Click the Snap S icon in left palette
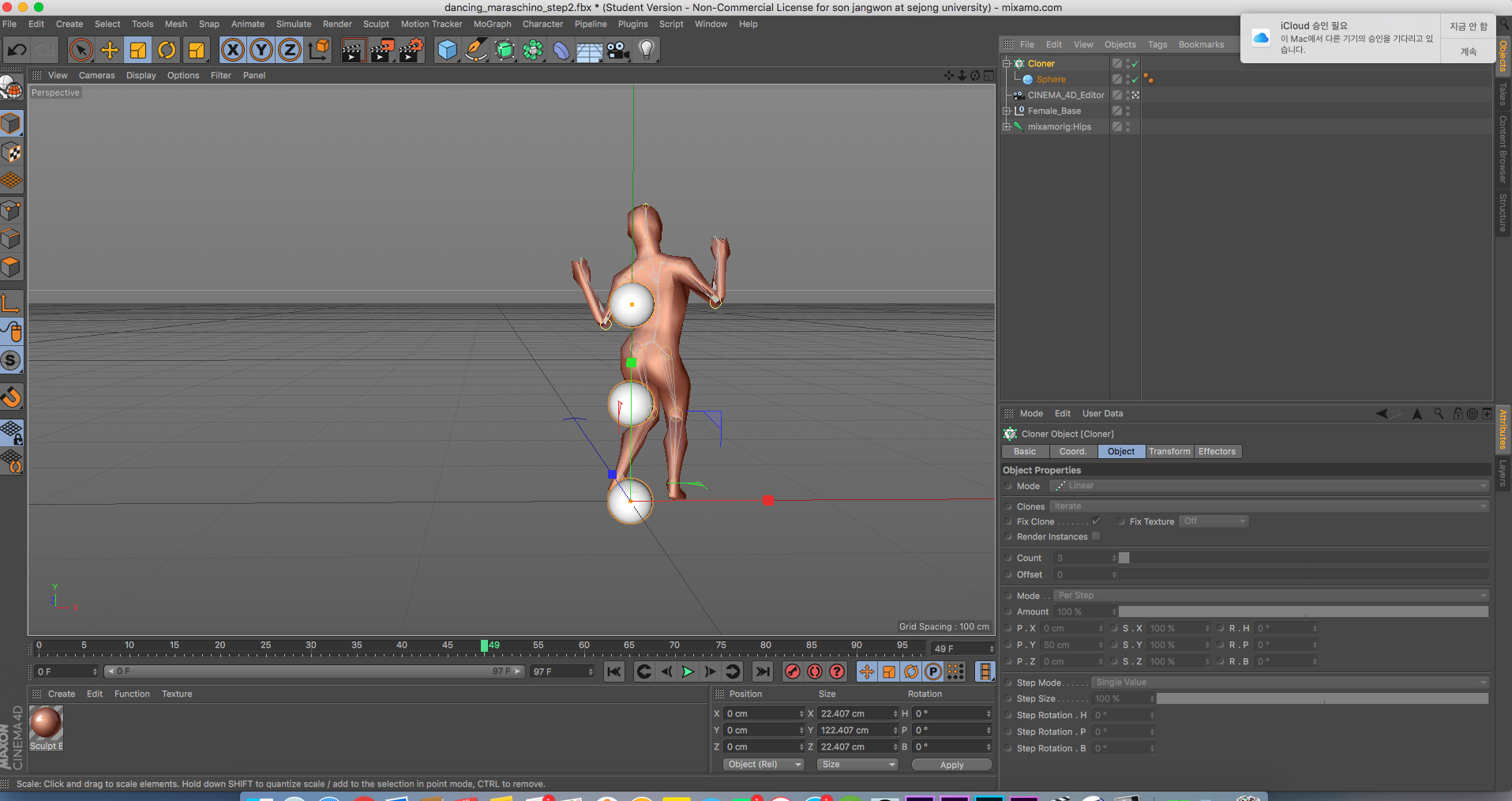The image size is (1512, 801). (11, 361)
